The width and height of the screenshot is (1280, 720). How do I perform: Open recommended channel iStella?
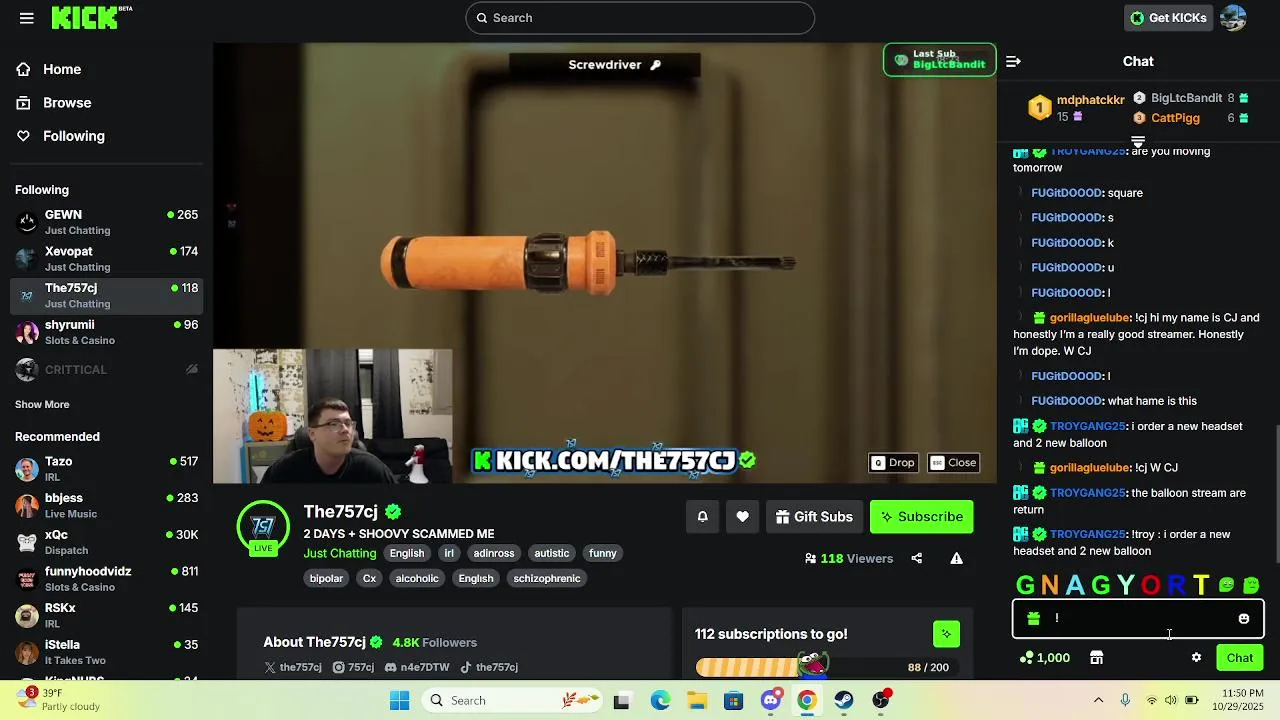107,652
